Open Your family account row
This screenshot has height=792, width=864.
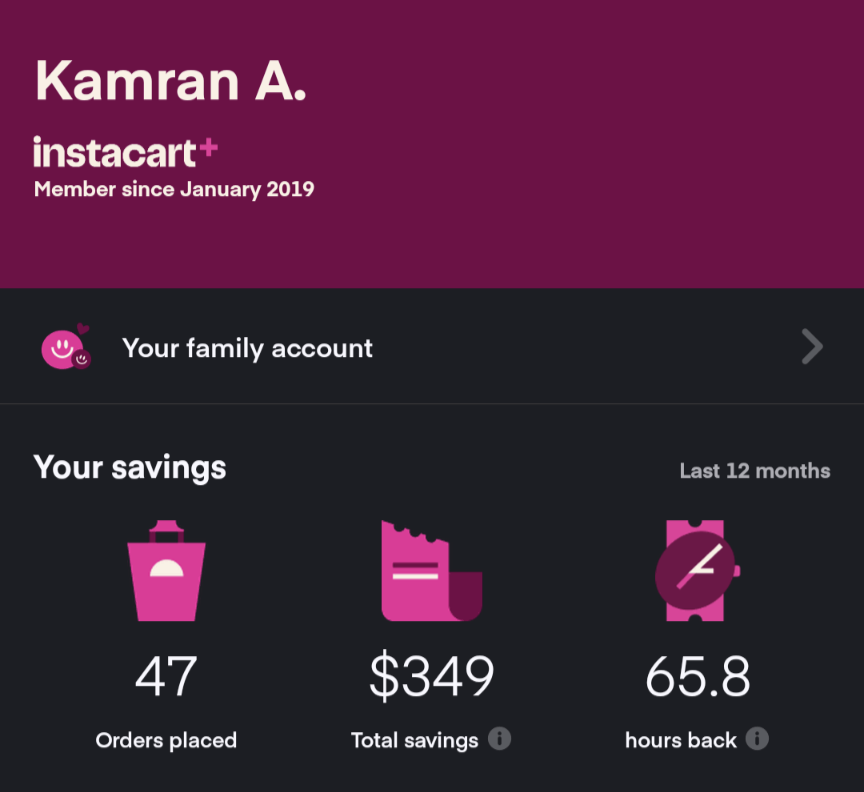tap(432, 347)
